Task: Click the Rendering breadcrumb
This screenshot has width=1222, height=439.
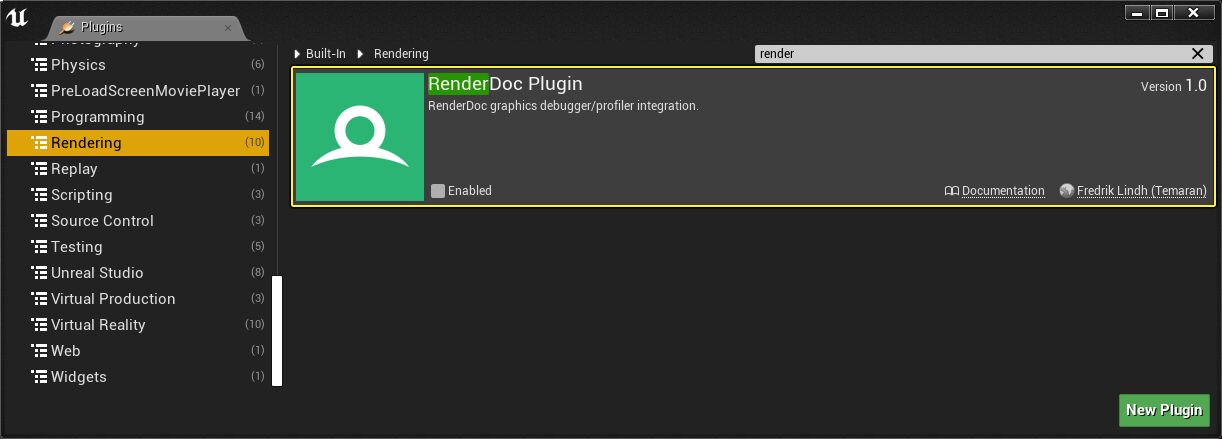Action: coord(401,54)
